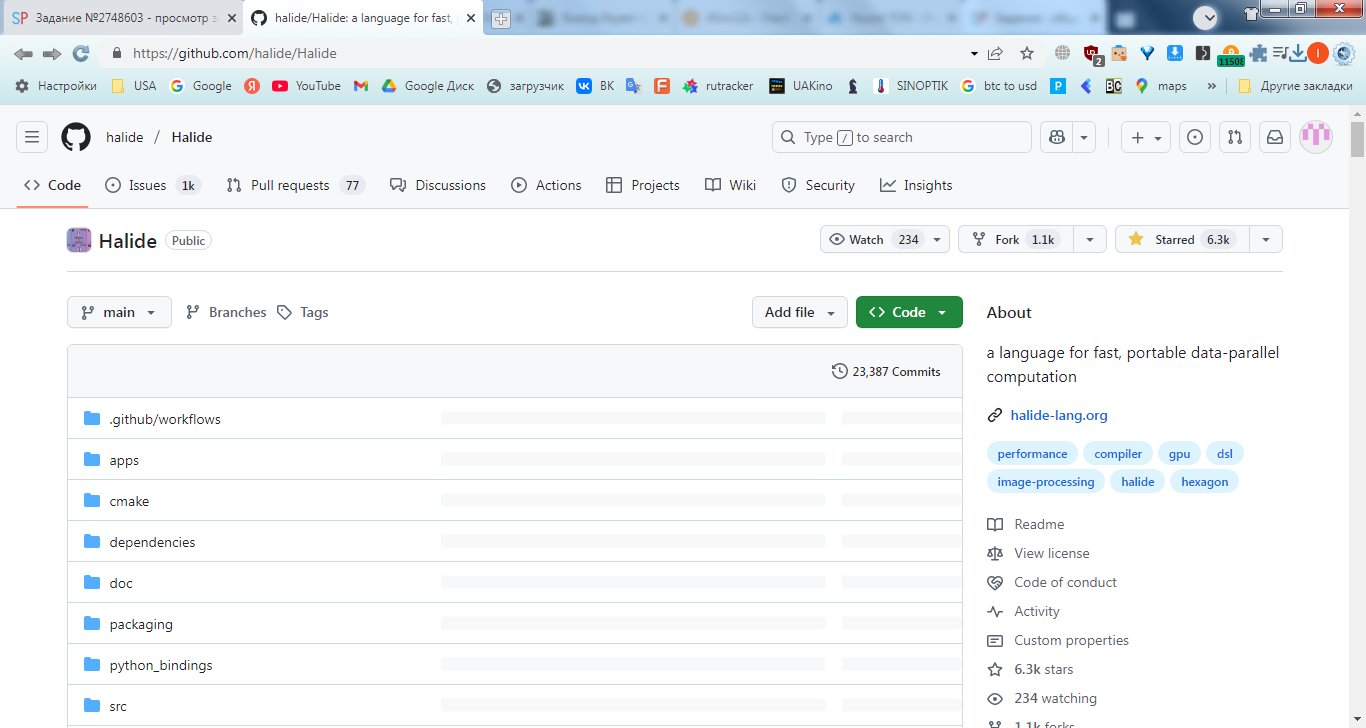Screen dimensions: 1366x728
Task: Click the Fork button
Action: [x=1016, y=239]
